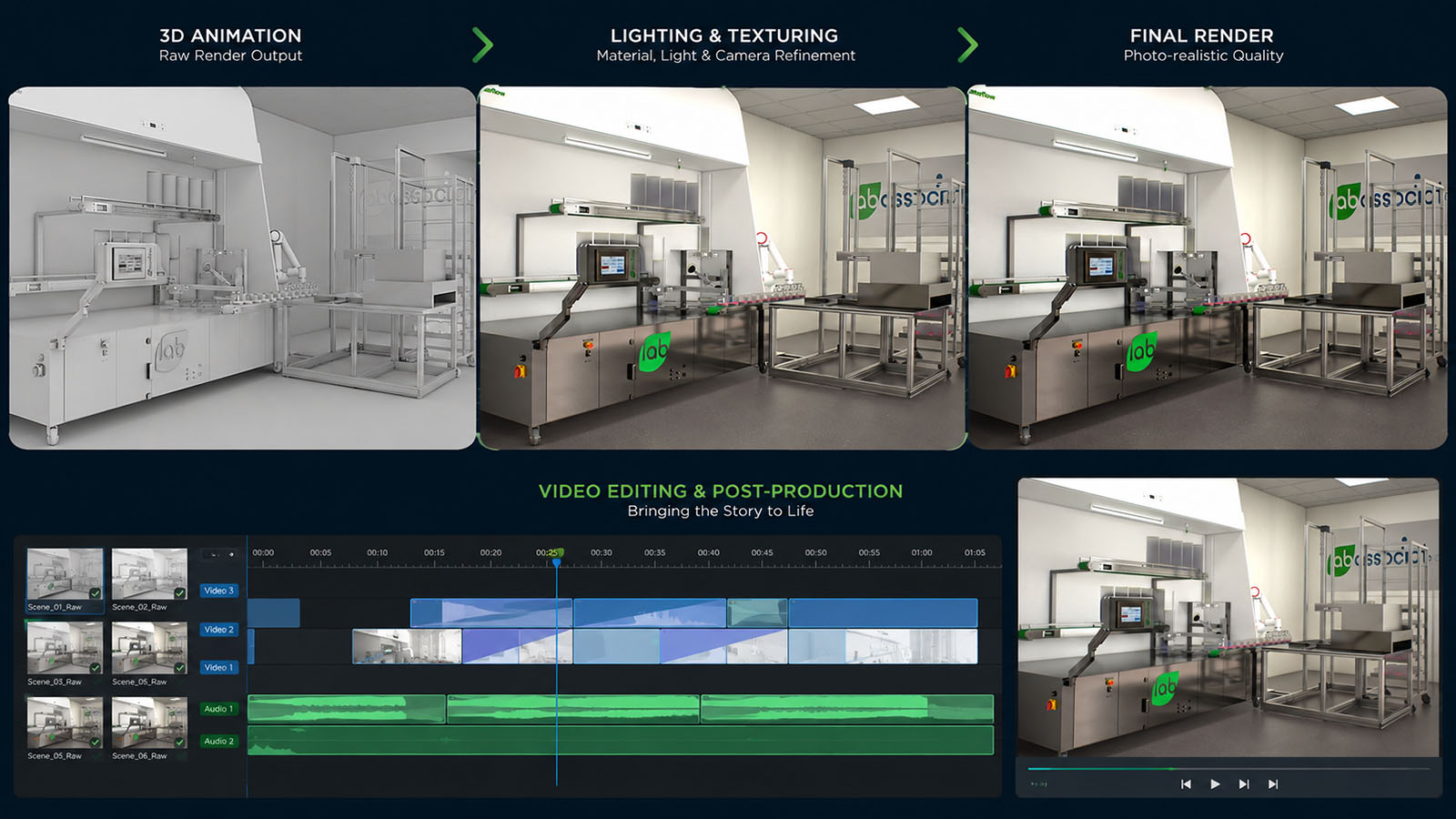Select the Video 3 track label
Image resolution: width=1456 pixels, height=819 pixels.
pyautogui.click(x=219, y=591)
